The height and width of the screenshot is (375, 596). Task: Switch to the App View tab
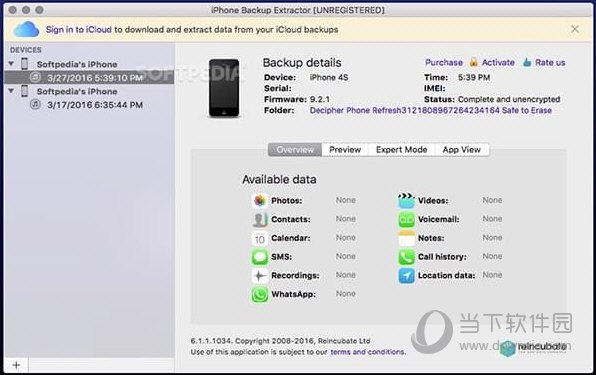tap(461, 150)
